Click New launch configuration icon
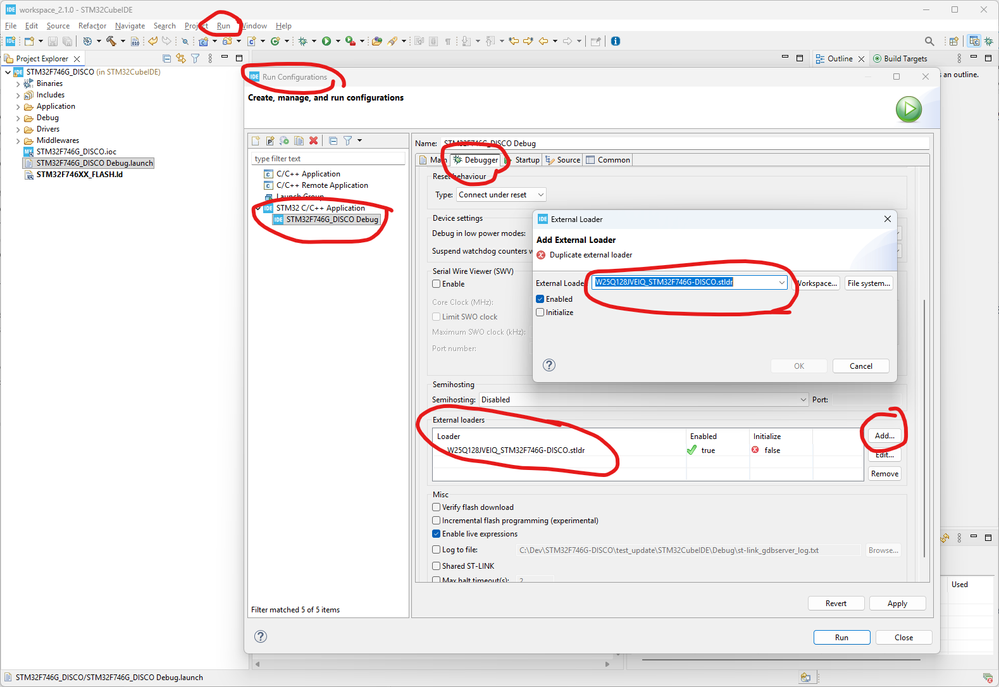 pos(255,141)
